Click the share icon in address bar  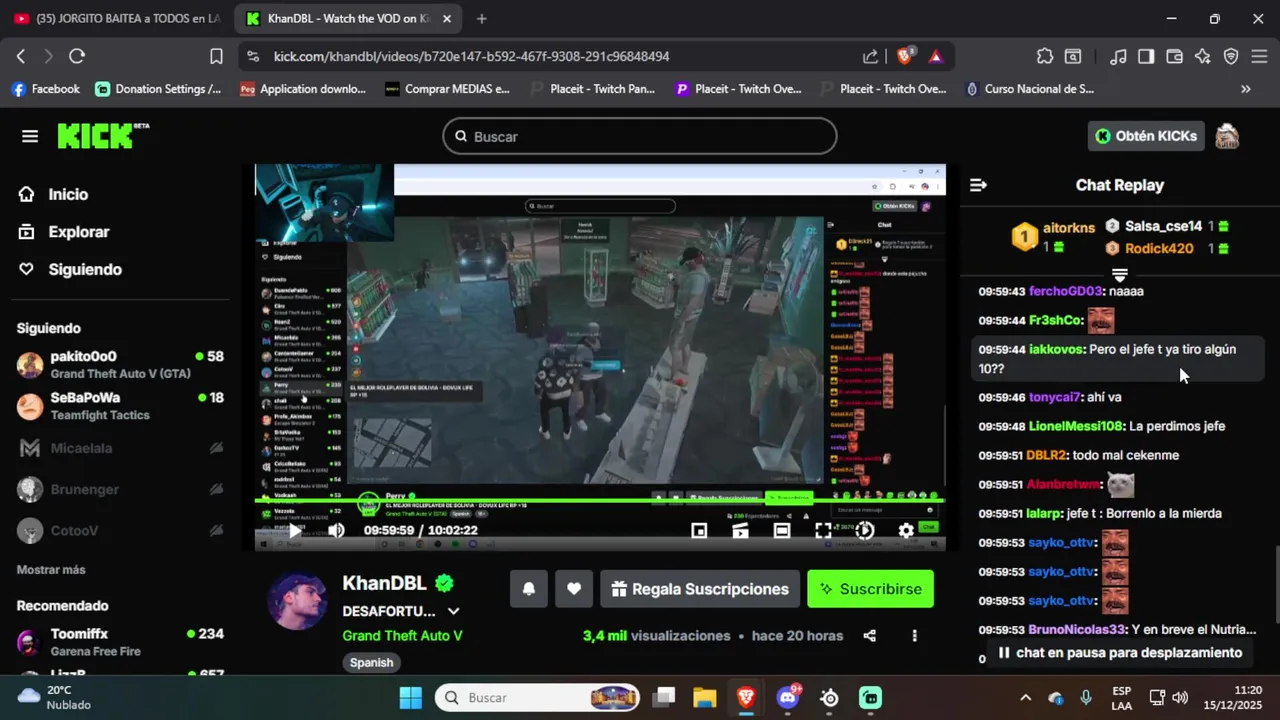871,57
